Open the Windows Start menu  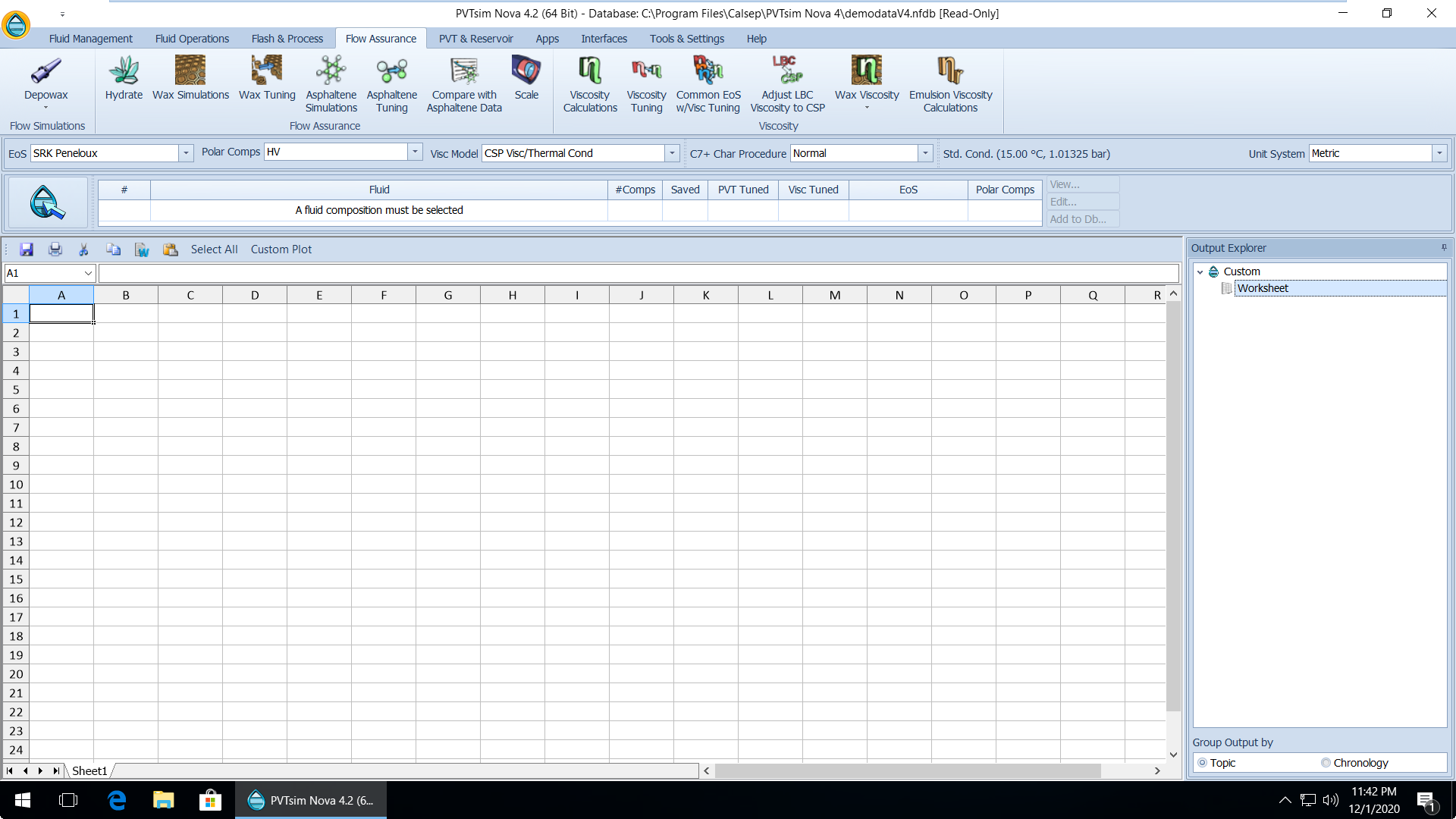click(x=23, y=800)
